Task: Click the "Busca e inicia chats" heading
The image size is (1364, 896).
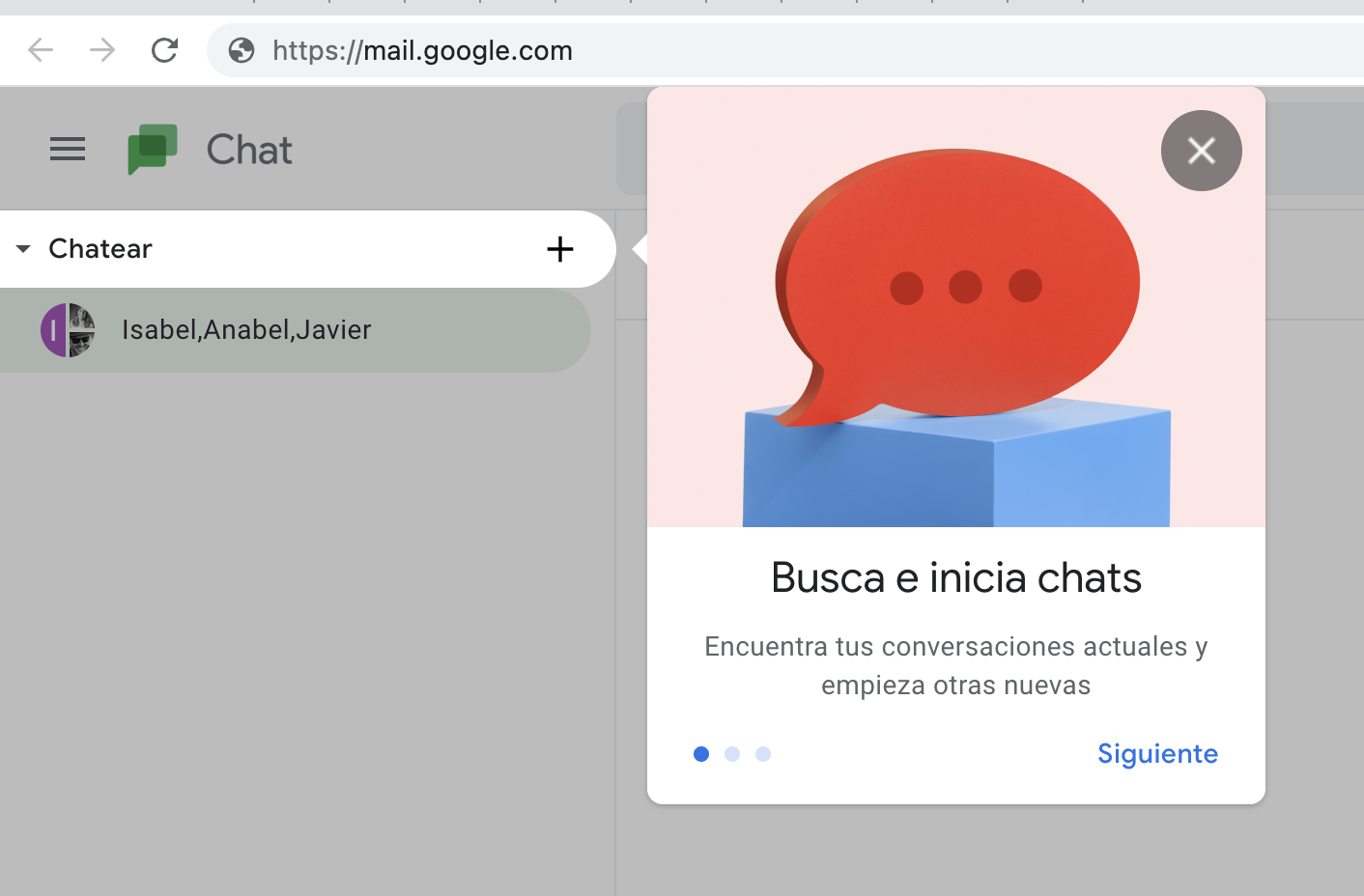Action: 956,578
